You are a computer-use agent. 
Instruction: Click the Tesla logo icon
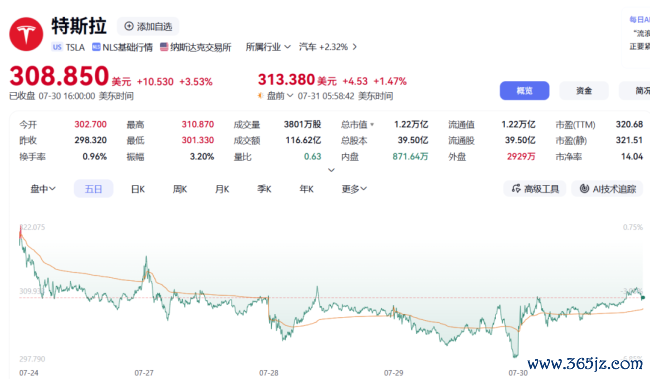point(26,34)
